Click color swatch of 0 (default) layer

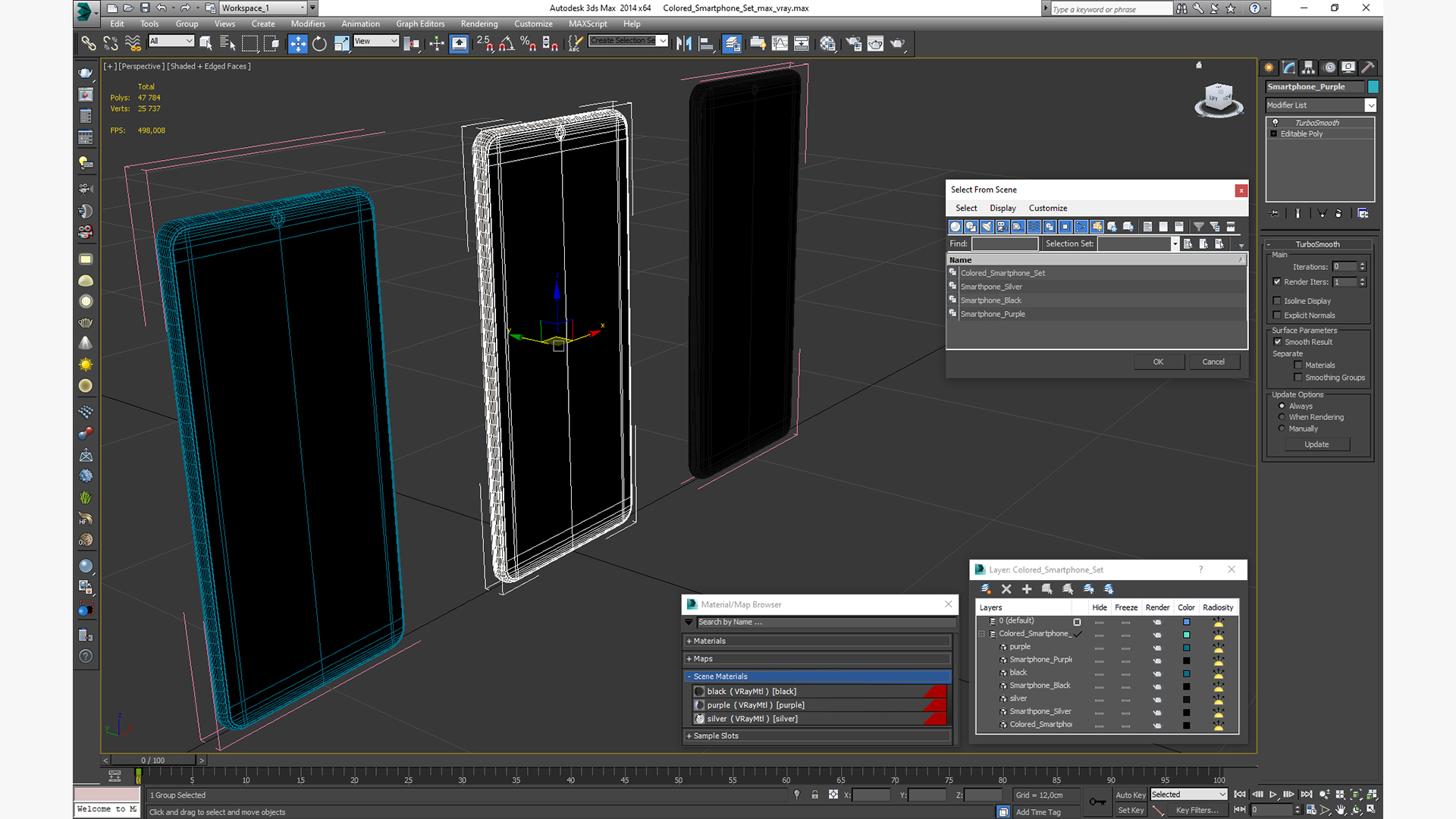pos(1187,622)
